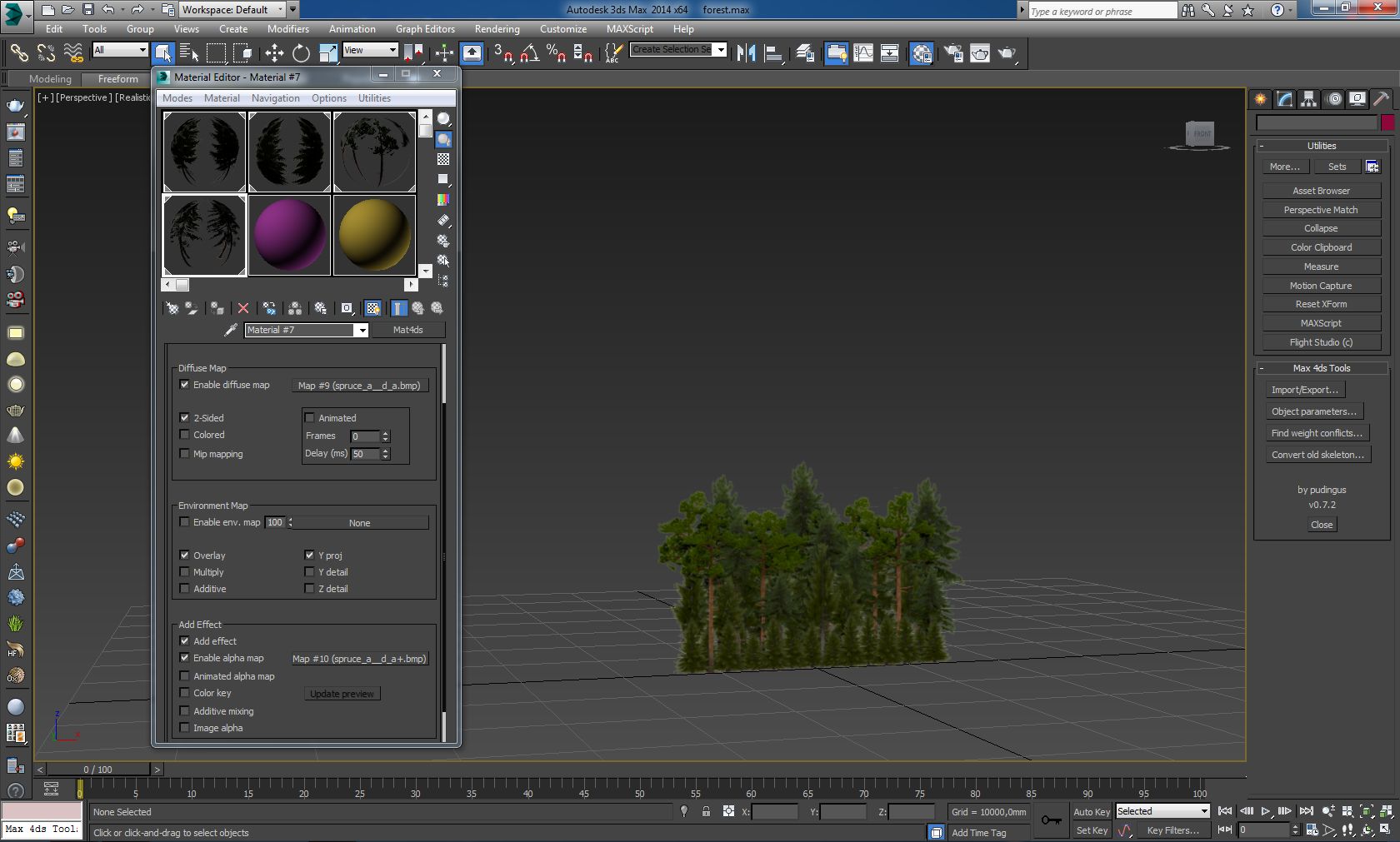Enable the Mip mapping checkbox
This screenshot has width=1400, height=842.
click(185, 454)
